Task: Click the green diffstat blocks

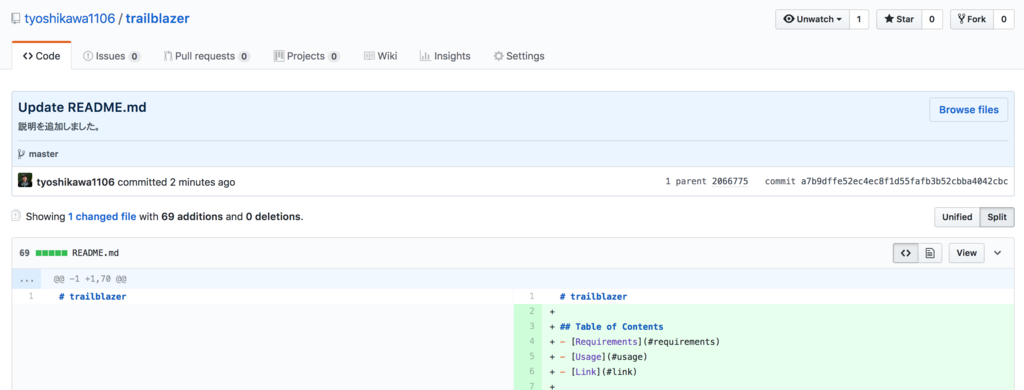Action: 52,253
